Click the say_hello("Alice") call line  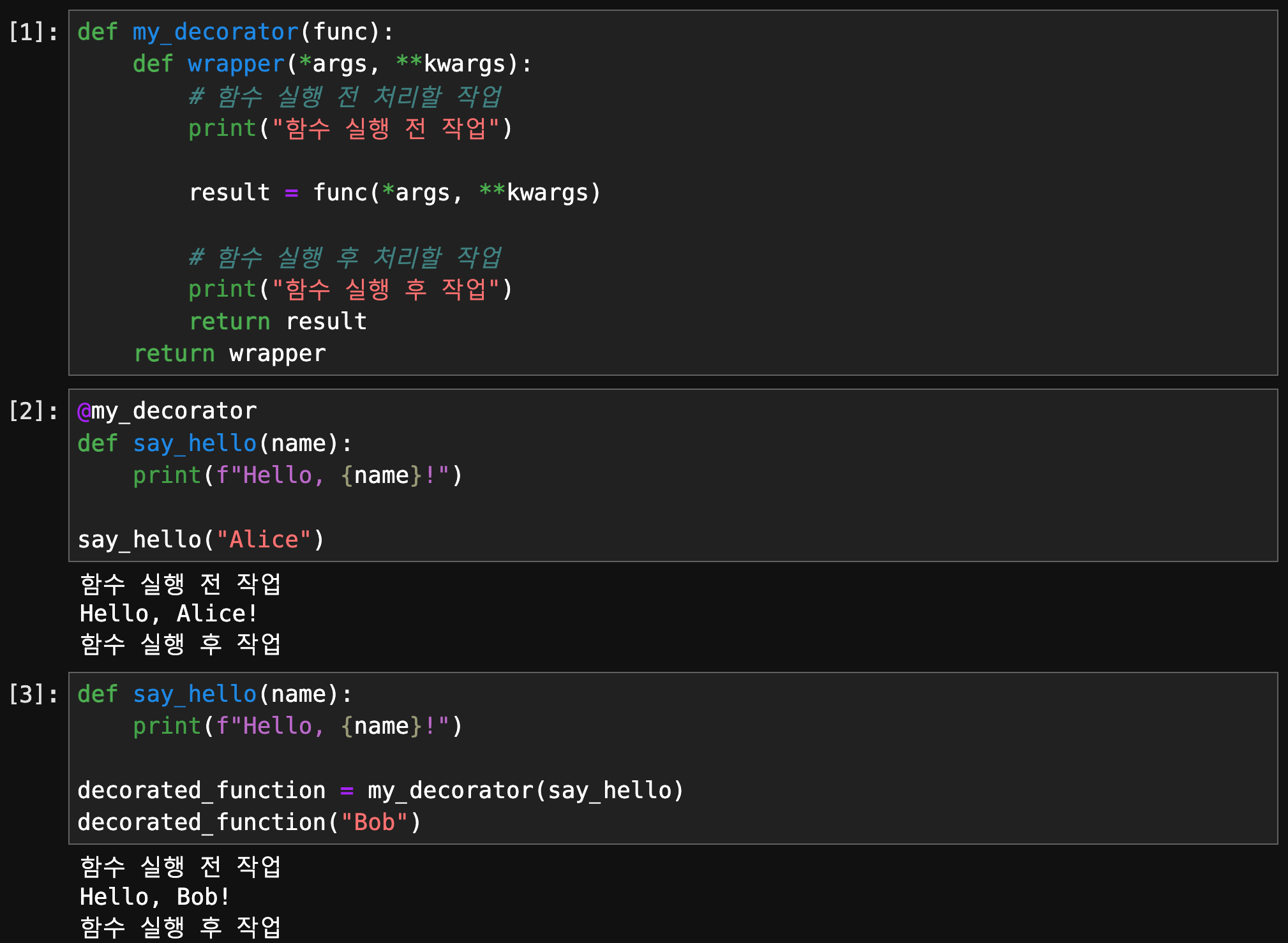coord(200,540)
